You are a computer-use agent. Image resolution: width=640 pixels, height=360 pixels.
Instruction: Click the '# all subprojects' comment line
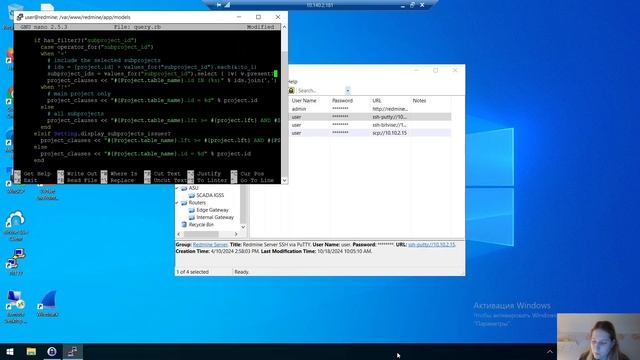click(x=75, y=114)
